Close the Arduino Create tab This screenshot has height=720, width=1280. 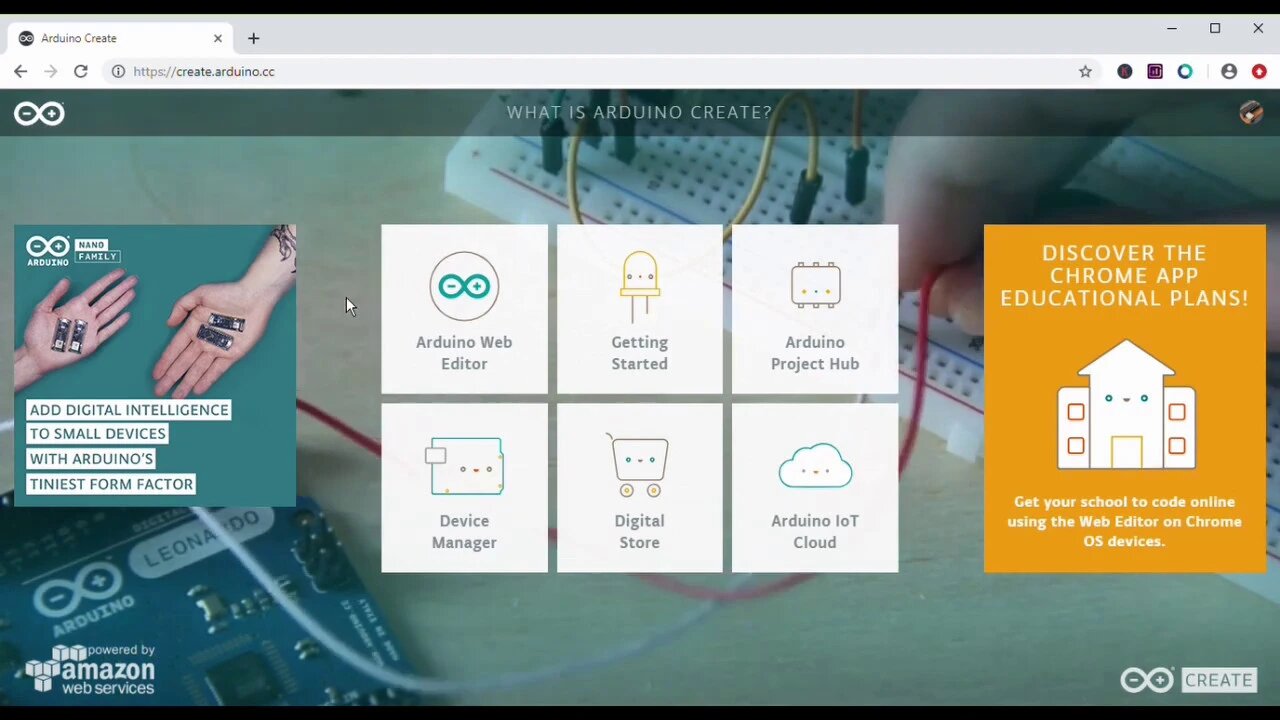[218, 38]
